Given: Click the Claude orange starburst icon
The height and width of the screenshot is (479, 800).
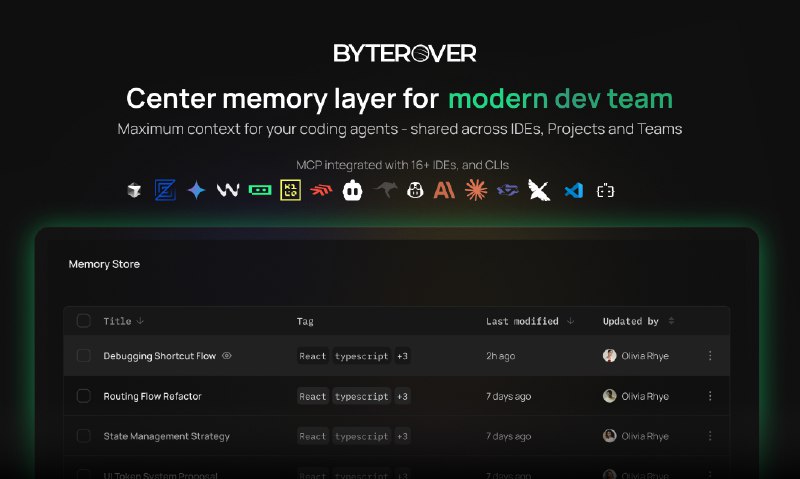Looking at the screenshot, I should pyautogui.click(x=476, y=190).
